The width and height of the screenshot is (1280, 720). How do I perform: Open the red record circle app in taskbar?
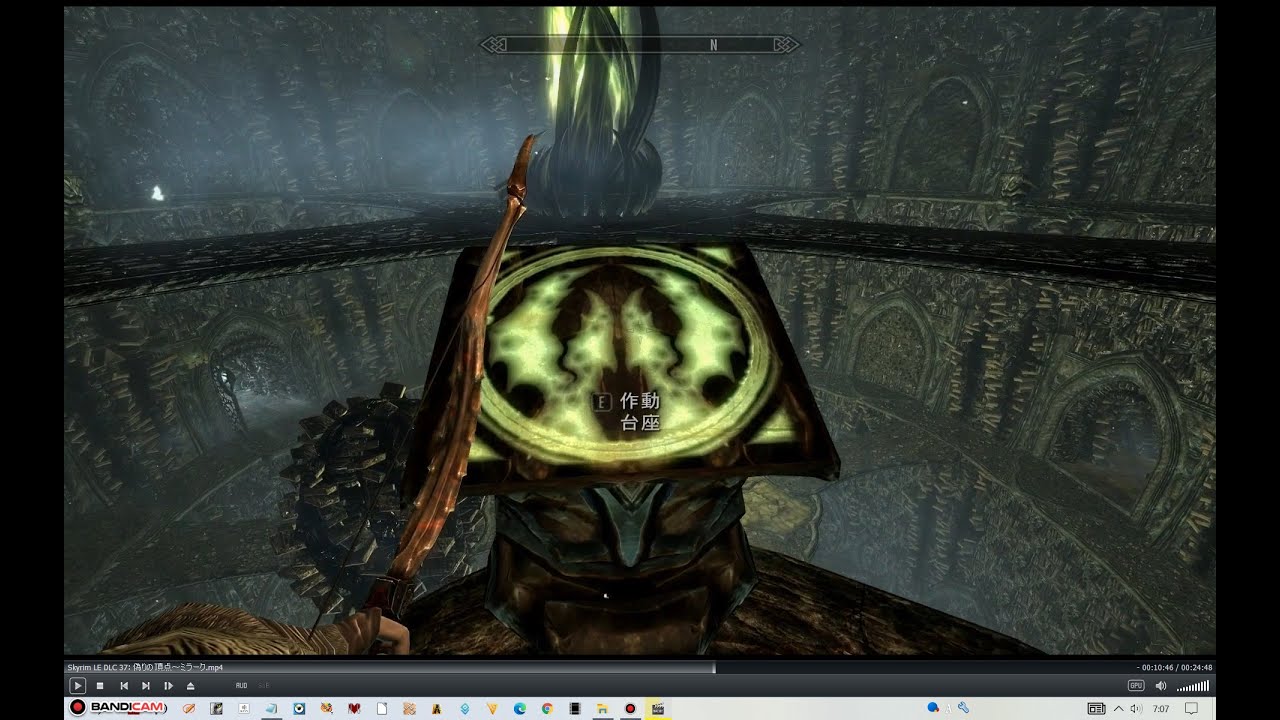[x=630, y=708]
